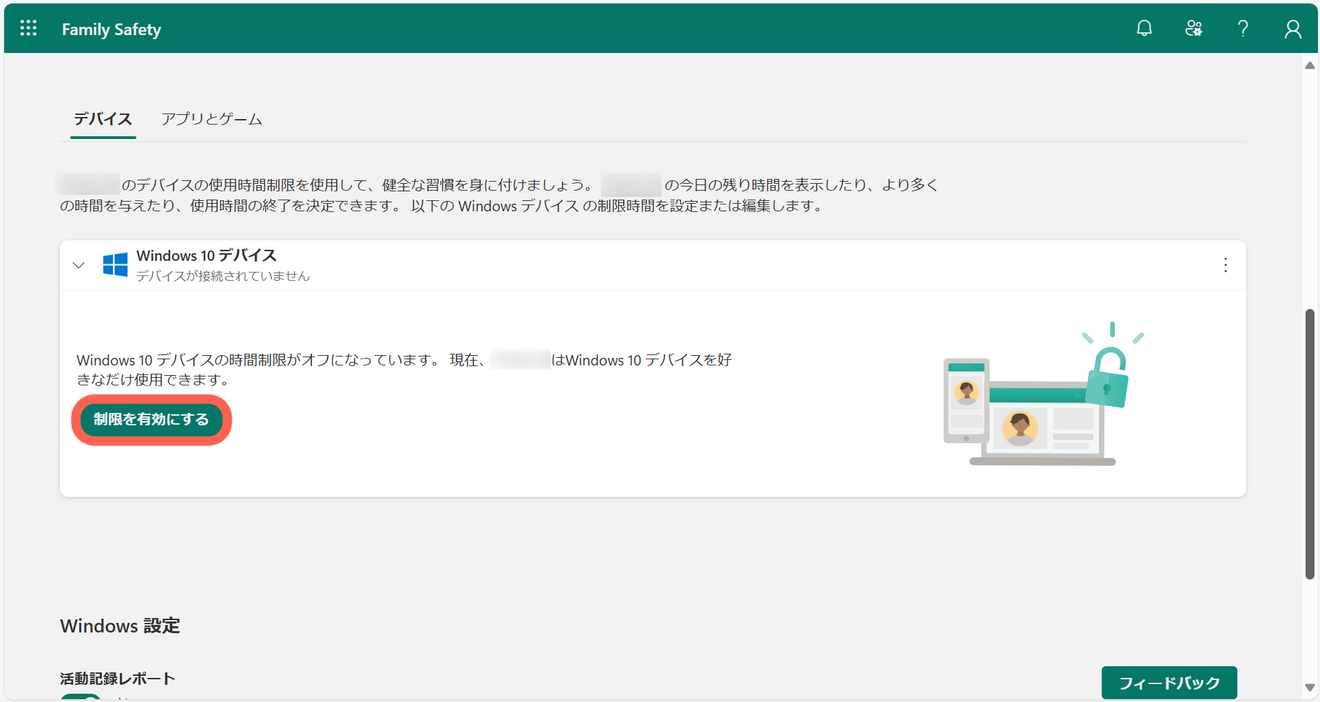Click the scrollbar down arrow
Image resolution: width=1320 pixels, height=702 pixels.
[x=1310, y=687]
